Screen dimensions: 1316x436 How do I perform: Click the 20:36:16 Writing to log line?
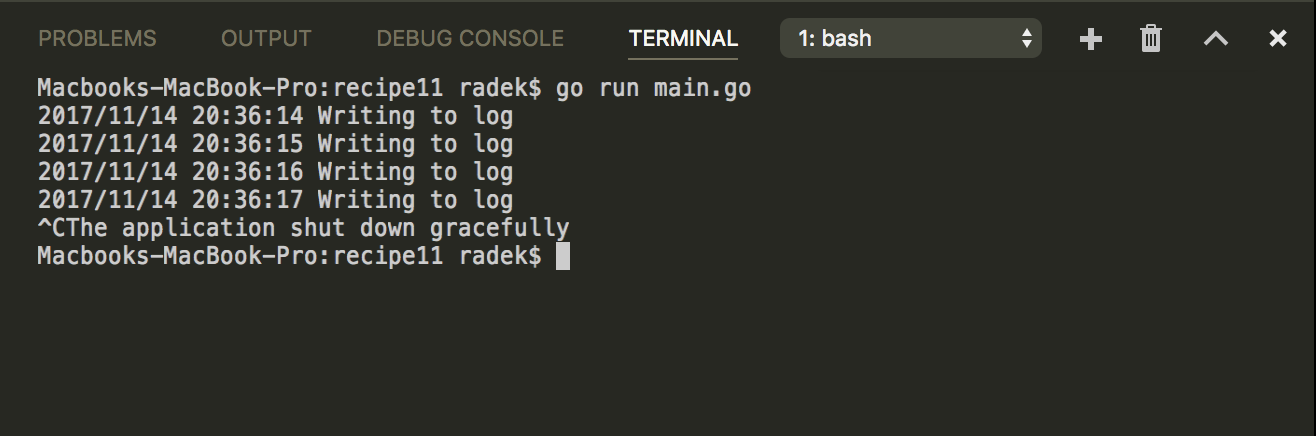[x=275, y=172]
